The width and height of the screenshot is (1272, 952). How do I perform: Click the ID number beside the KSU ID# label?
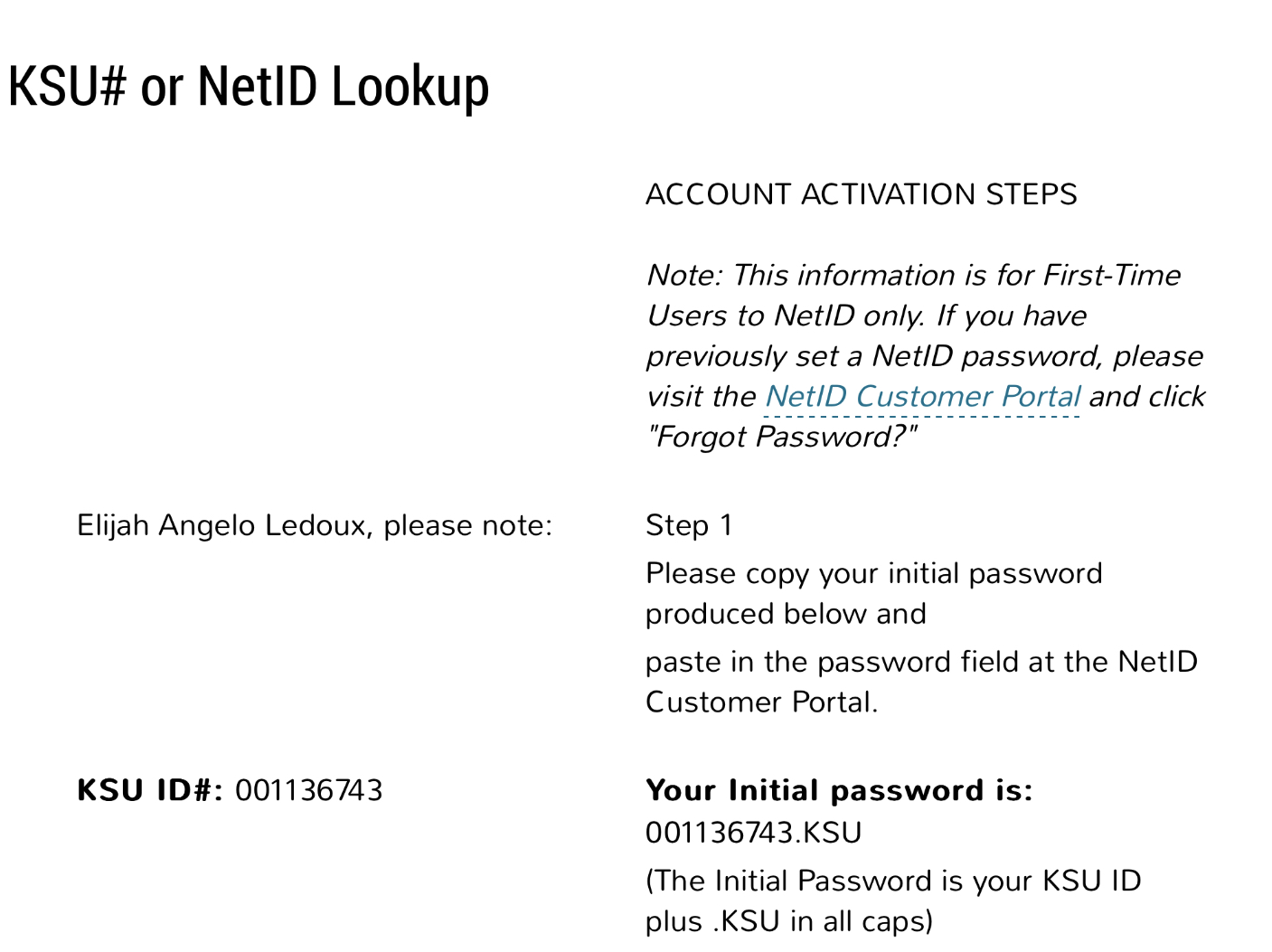point(309,791)
